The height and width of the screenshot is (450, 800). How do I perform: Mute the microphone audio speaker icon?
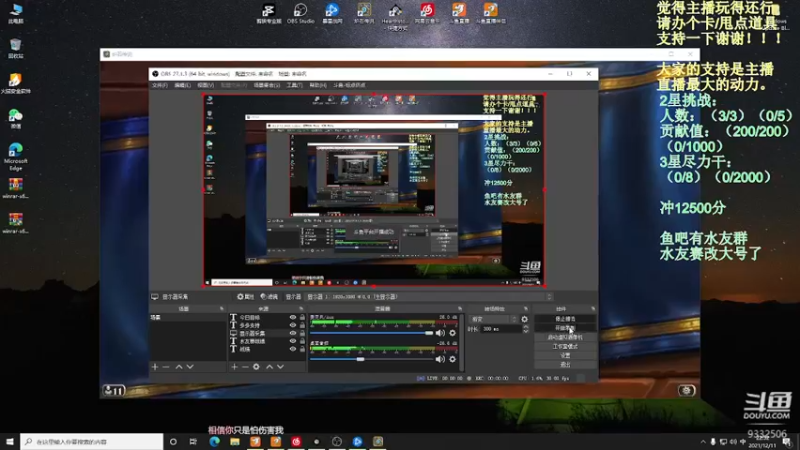pyautogui.click(x=440, y=333)
